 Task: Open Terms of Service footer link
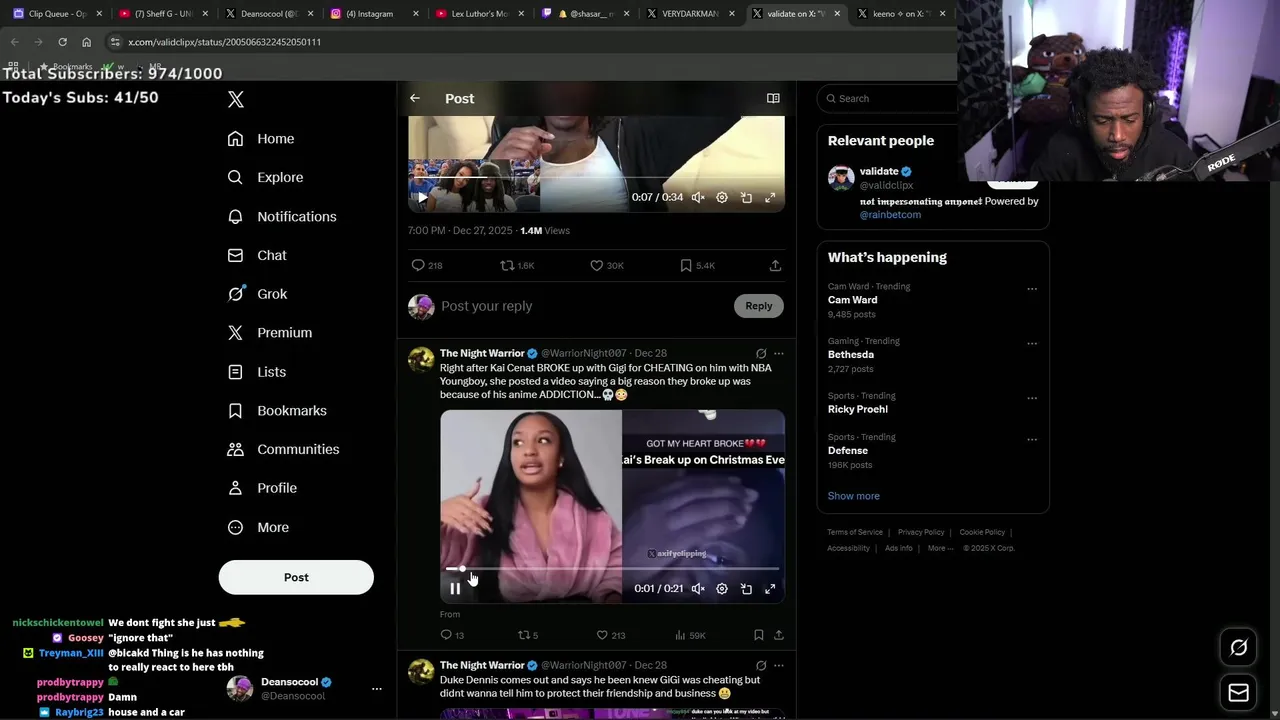(855, 532)
